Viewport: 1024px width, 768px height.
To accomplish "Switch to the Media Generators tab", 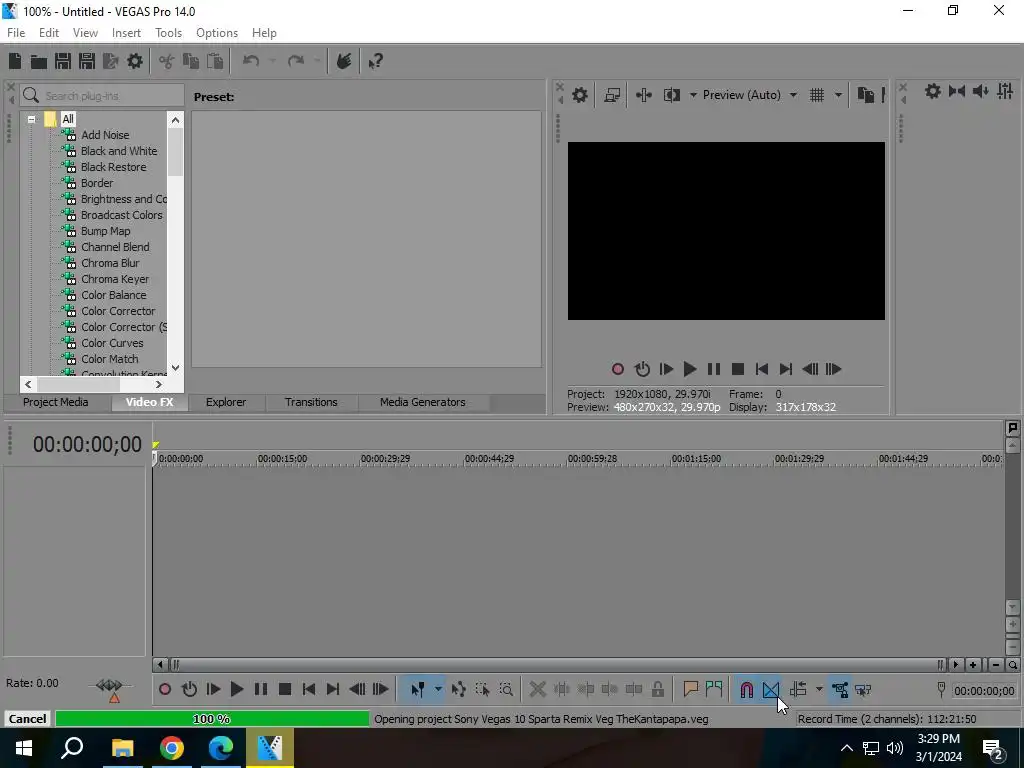I will coord(423,402).
